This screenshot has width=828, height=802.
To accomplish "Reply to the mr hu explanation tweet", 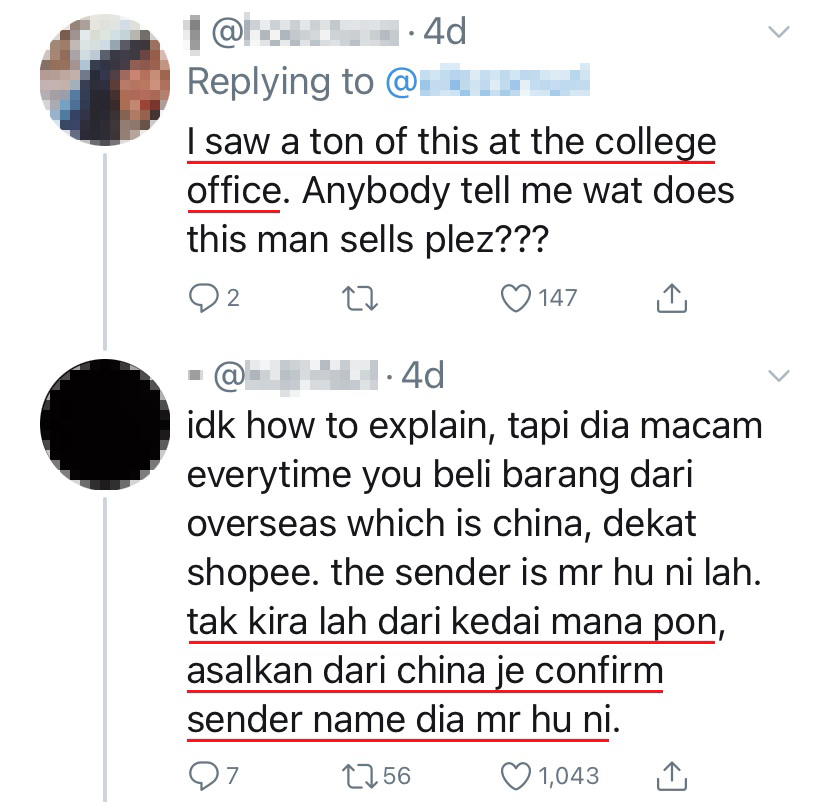I will pyautogui.click(x=204, y=774).
